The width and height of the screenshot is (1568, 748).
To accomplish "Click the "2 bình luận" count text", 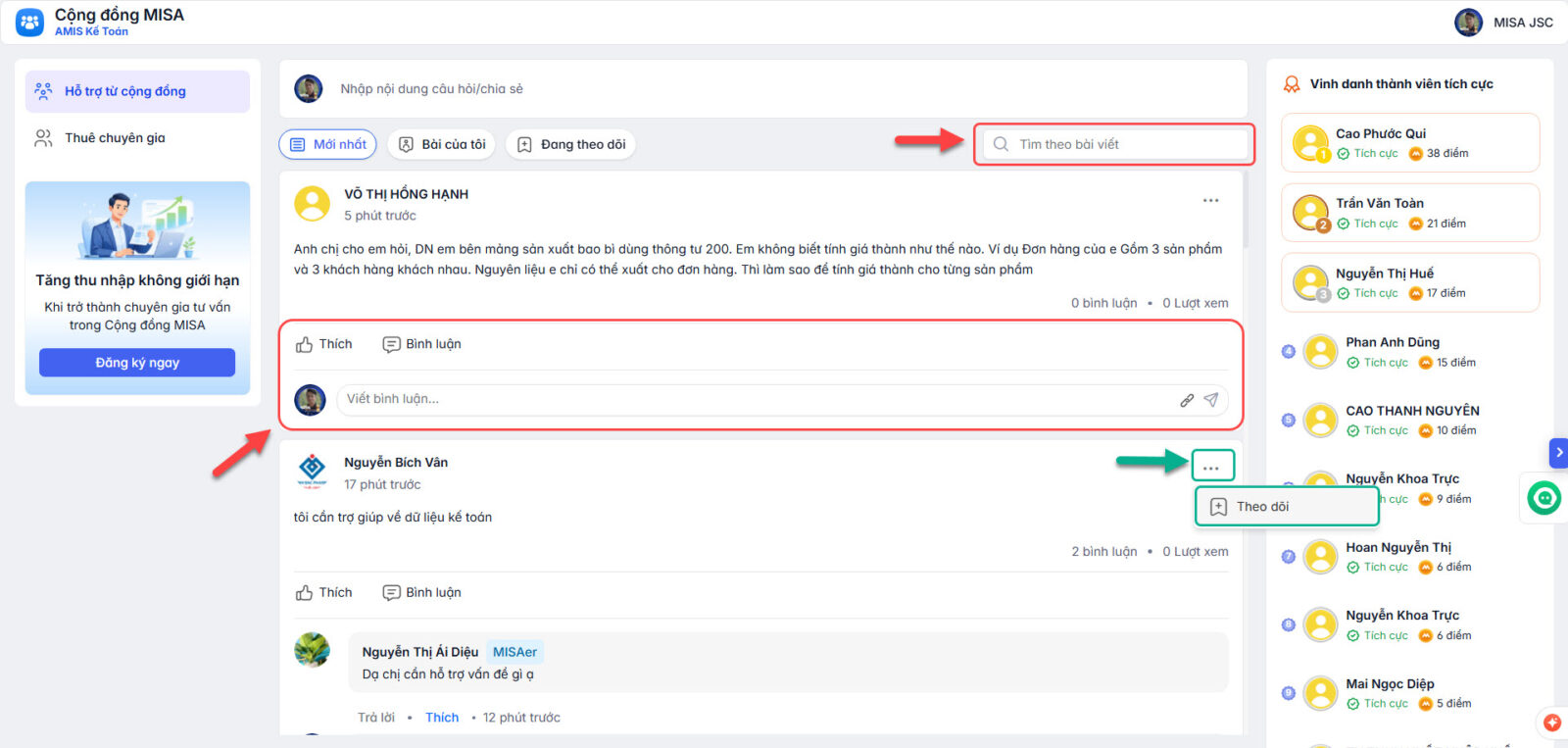I will 1104,552.
